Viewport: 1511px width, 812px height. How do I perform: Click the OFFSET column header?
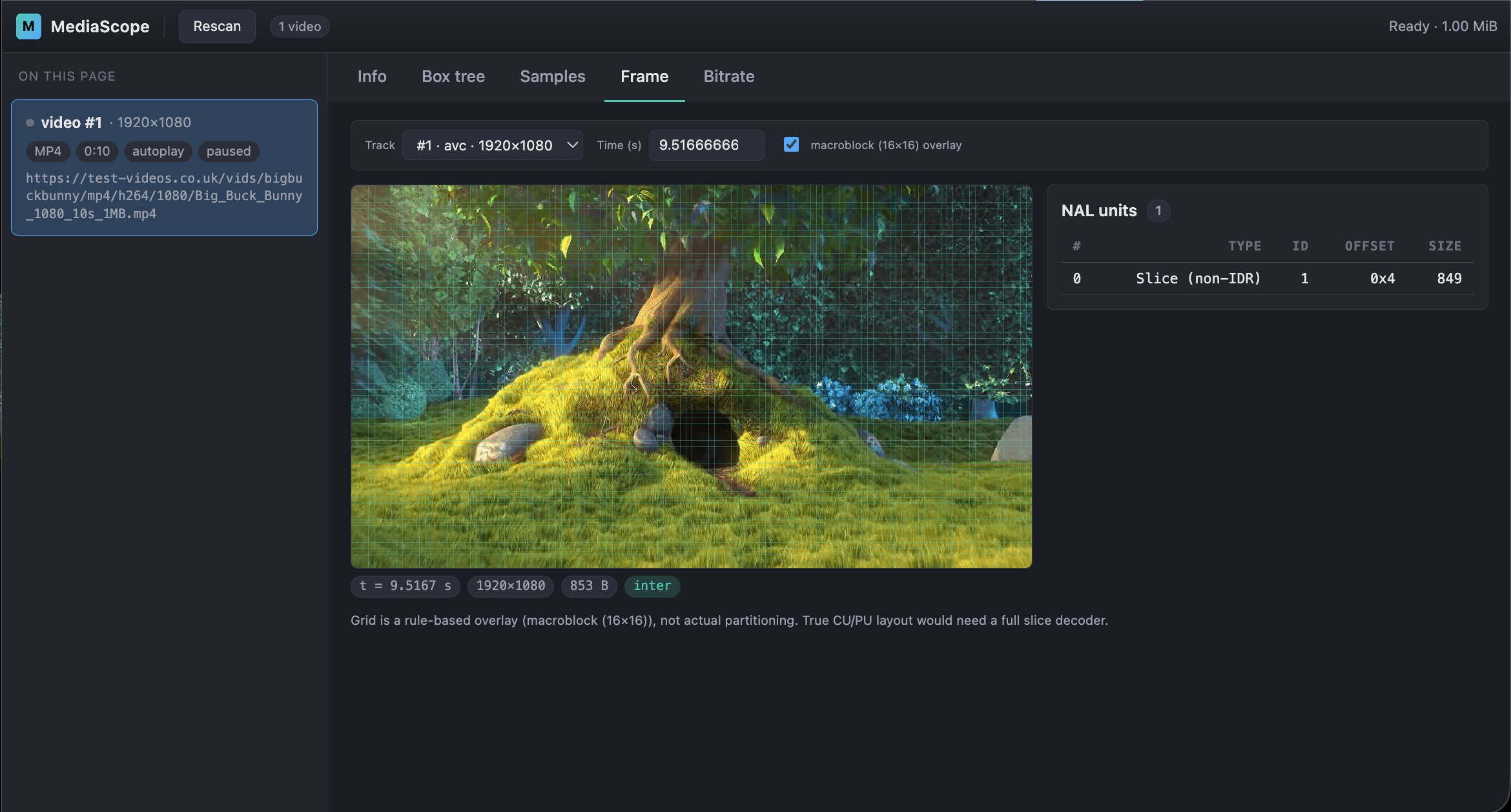pyautogui.click(x=1370, y=246)
